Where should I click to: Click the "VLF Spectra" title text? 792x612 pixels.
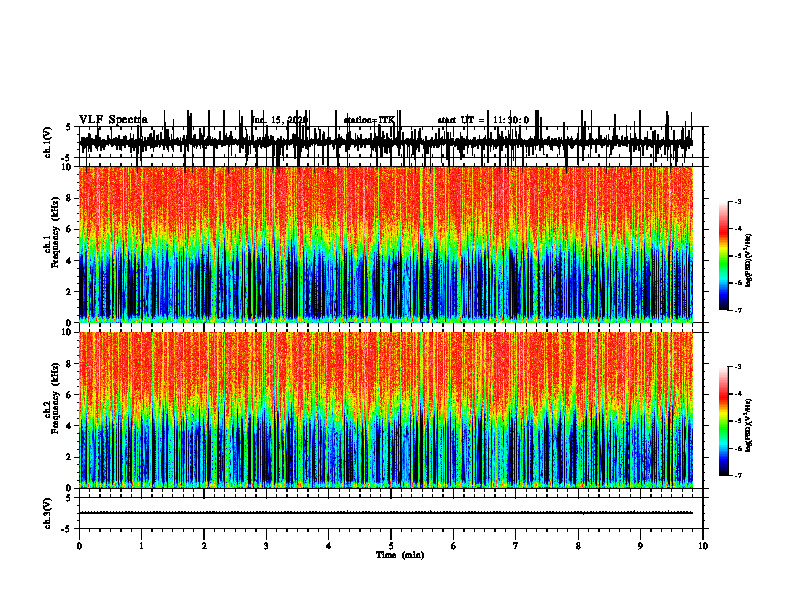pos(113,120)
